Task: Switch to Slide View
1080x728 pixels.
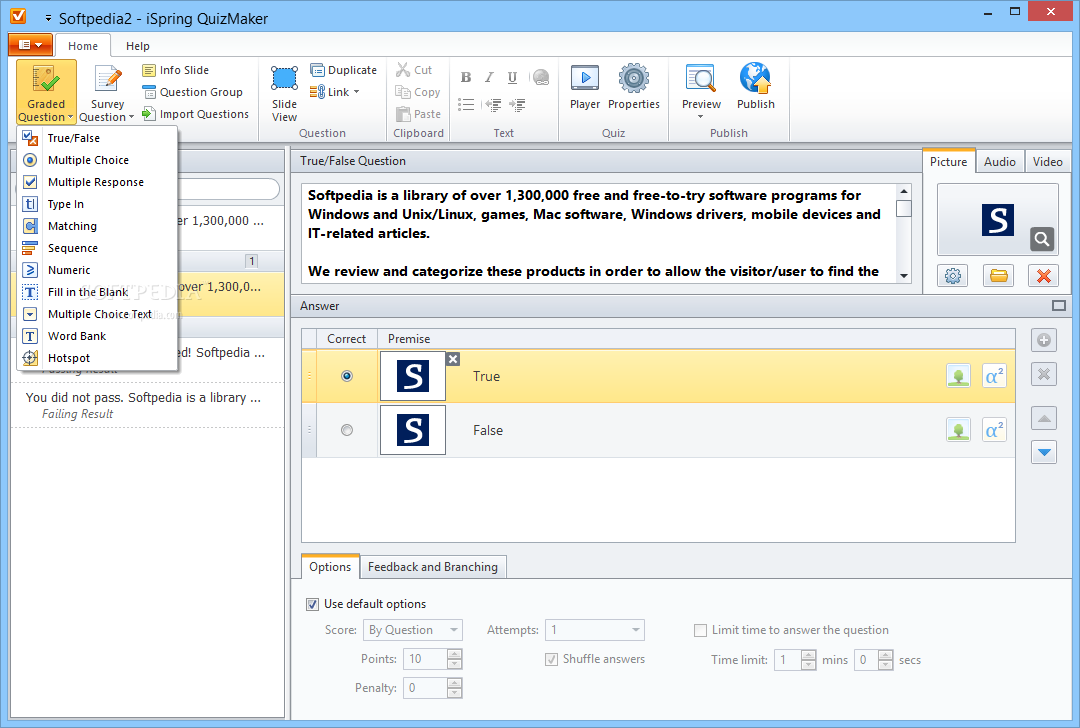Action: (284, 93)
